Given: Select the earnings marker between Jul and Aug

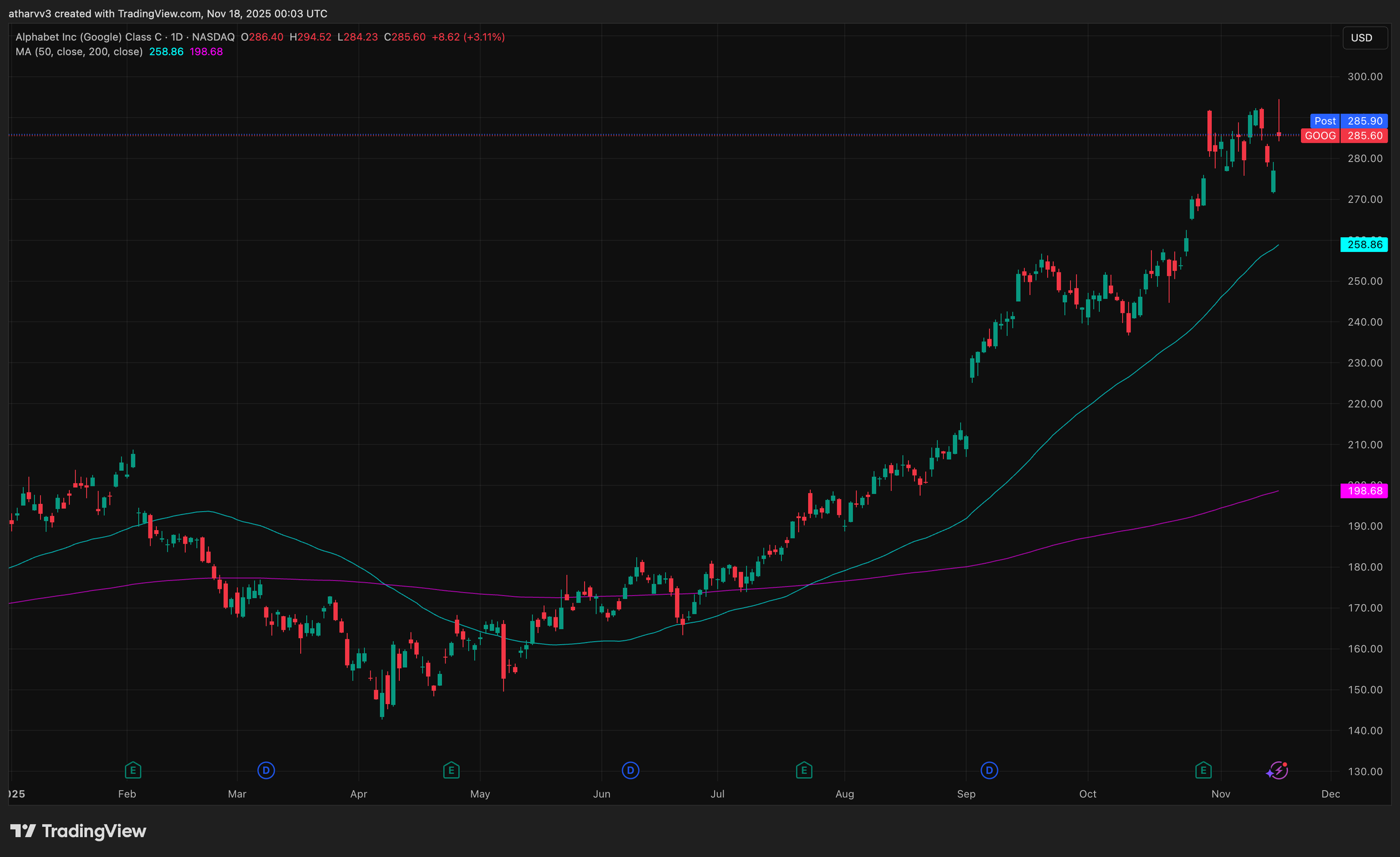Looking at the screenshot, I should point(804,771).
